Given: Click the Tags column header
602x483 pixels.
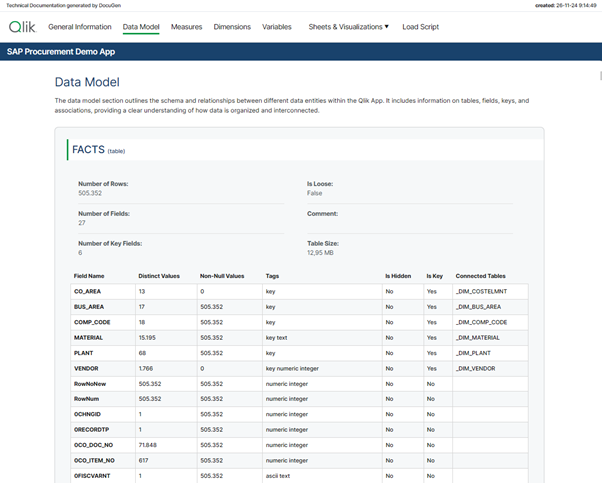Looking at the screenshot, I should pyautogui.click(x=272, y=276).
